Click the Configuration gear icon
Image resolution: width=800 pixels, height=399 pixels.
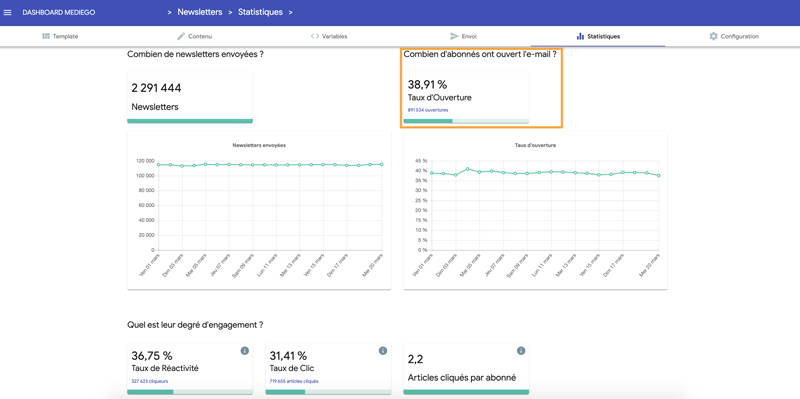(x=713, y=36)
